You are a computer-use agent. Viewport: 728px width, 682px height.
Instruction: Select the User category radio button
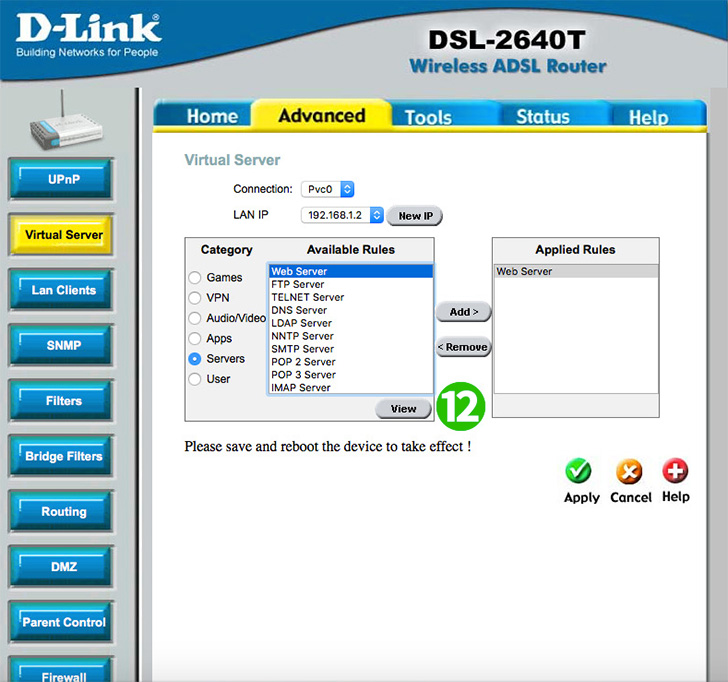coord(195,379)
